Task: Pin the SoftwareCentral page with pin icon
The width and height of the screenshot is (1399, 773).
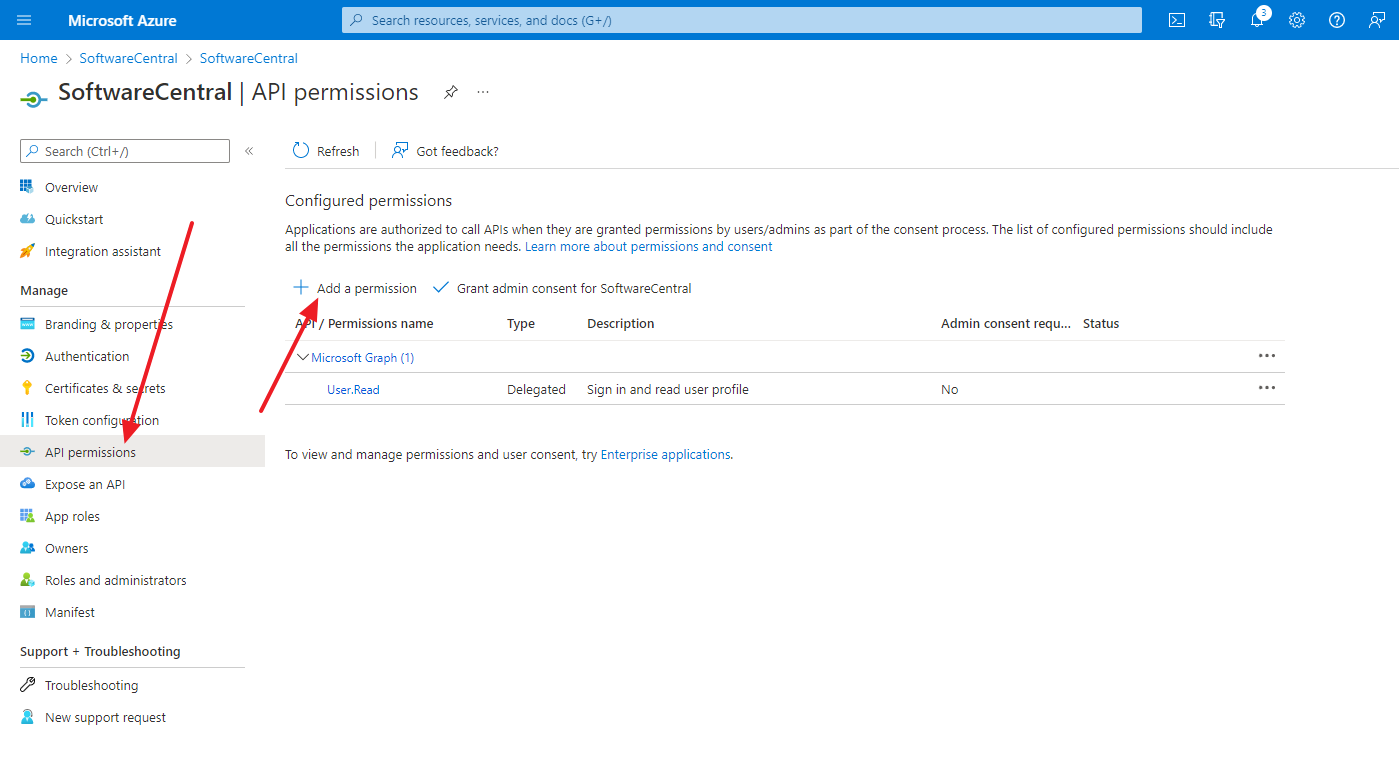Action: [x=451, y=92]
